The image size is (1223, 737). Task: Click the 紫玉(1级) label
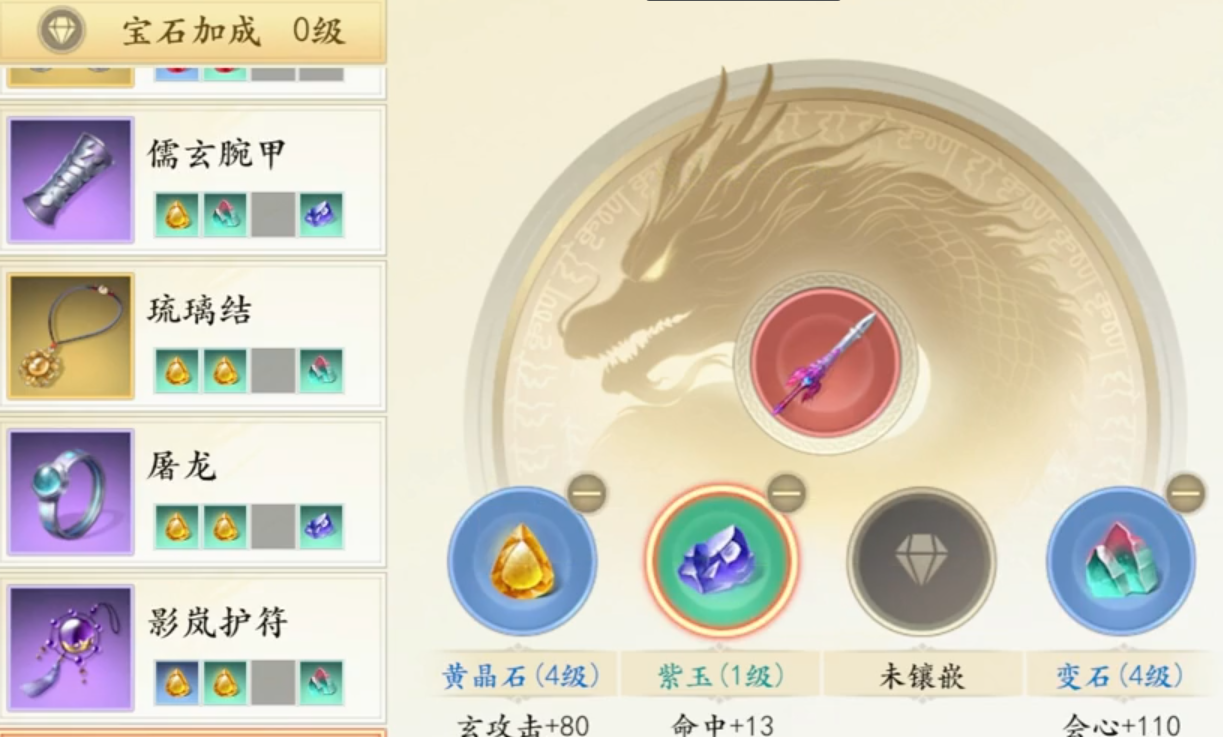click(x=721, y=677)
